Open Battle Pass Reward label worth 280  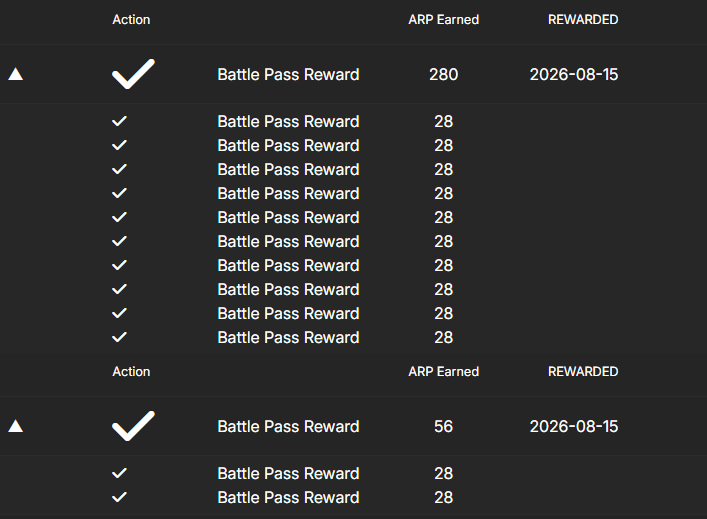[288, 74]
